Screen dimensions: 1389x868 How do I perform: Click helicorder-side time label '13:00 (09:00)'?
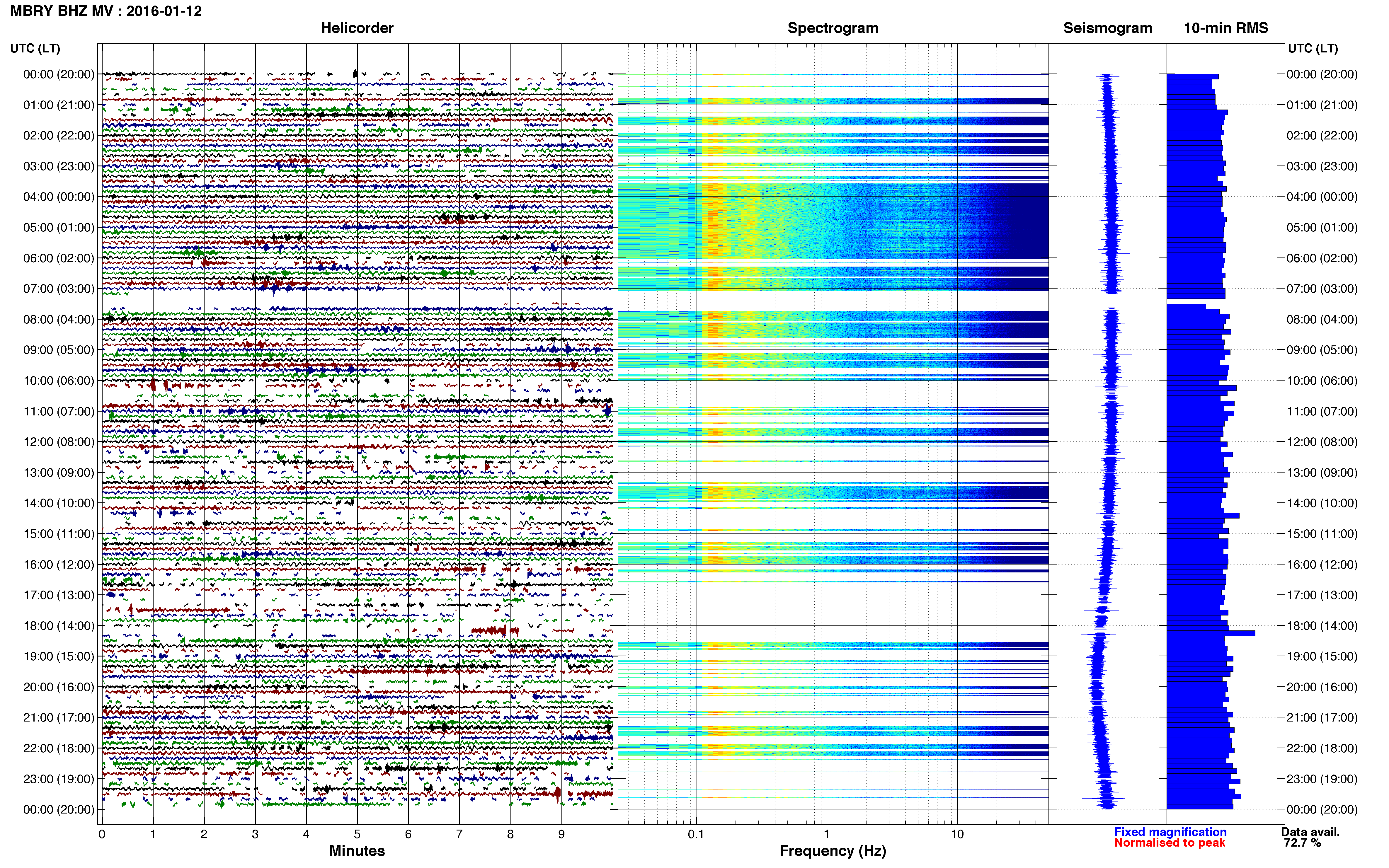(x=59, y=473)
